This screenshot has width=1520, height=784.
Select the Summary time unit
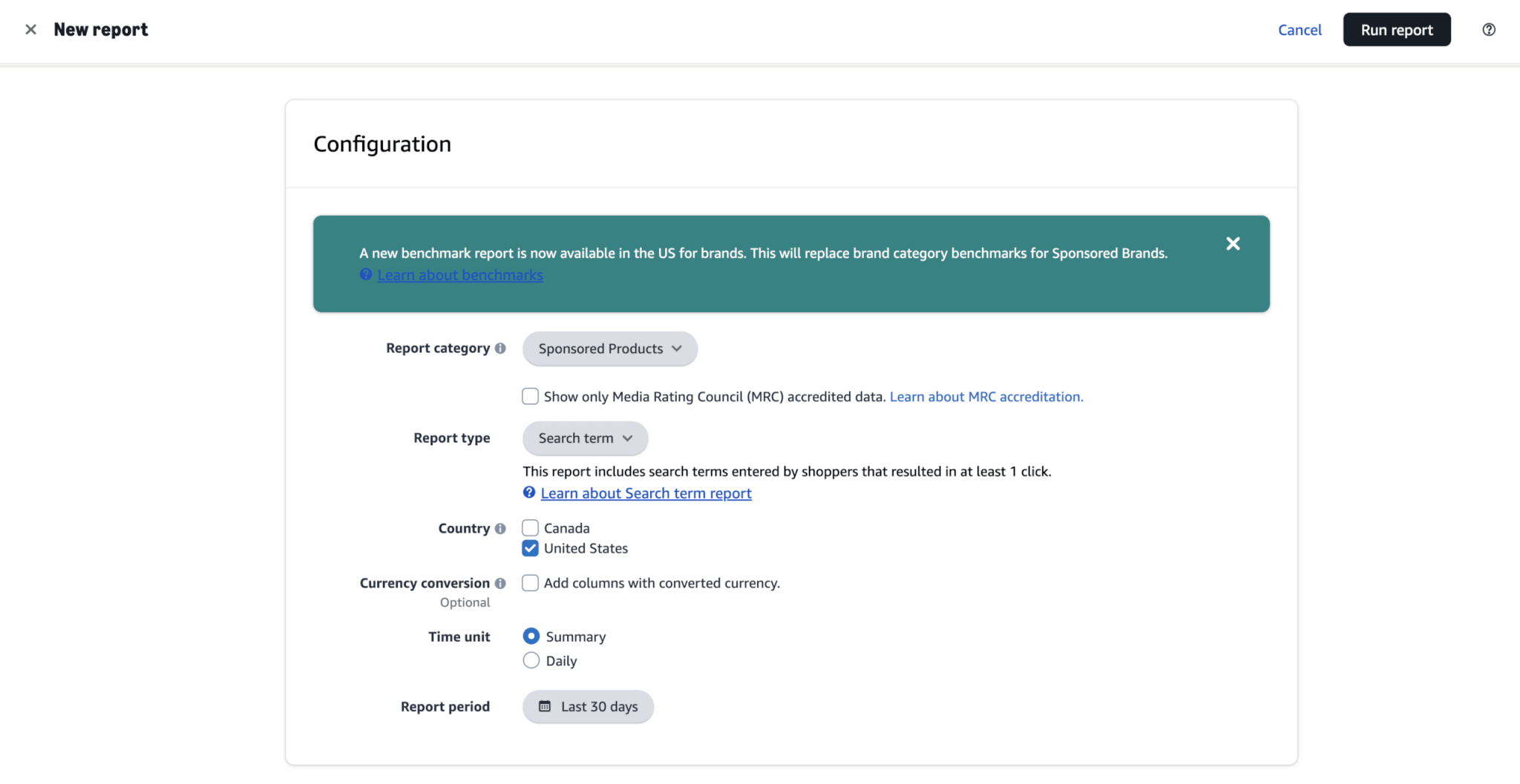click(x=531, y=636)
